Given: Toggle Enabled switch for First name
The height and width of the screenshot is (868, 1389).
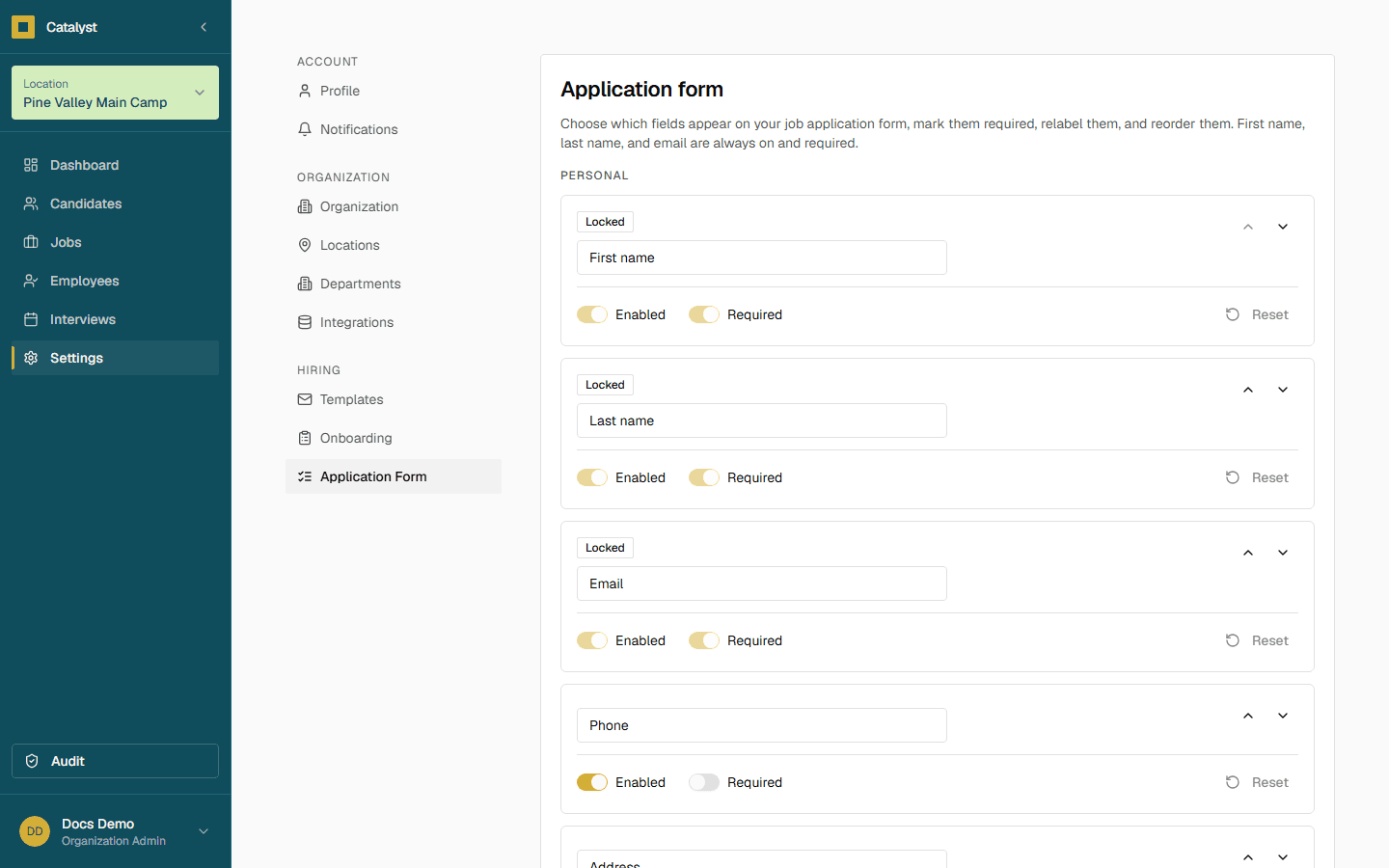Looking at the screenshot, I should (592, 314).
